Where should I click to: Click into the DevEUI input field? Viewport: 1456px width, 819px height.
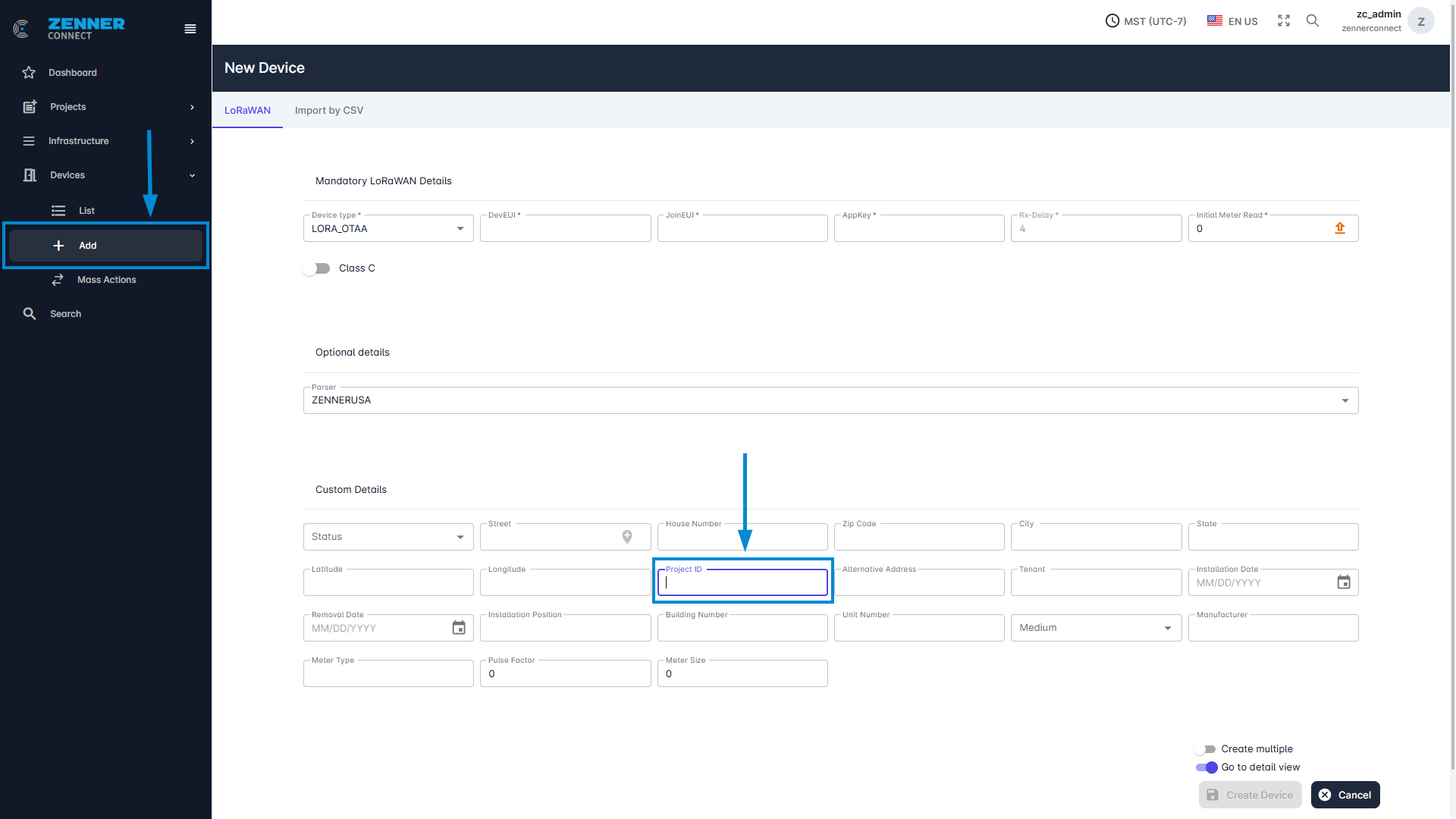point(565,230)
